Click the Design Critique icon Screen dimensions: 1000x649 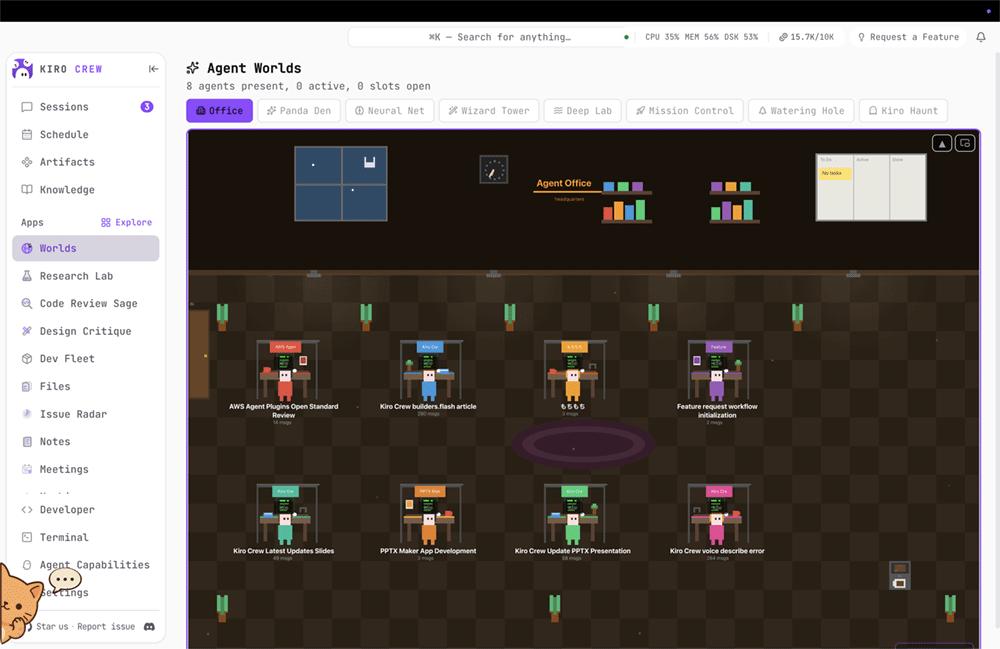click(27, 331)
